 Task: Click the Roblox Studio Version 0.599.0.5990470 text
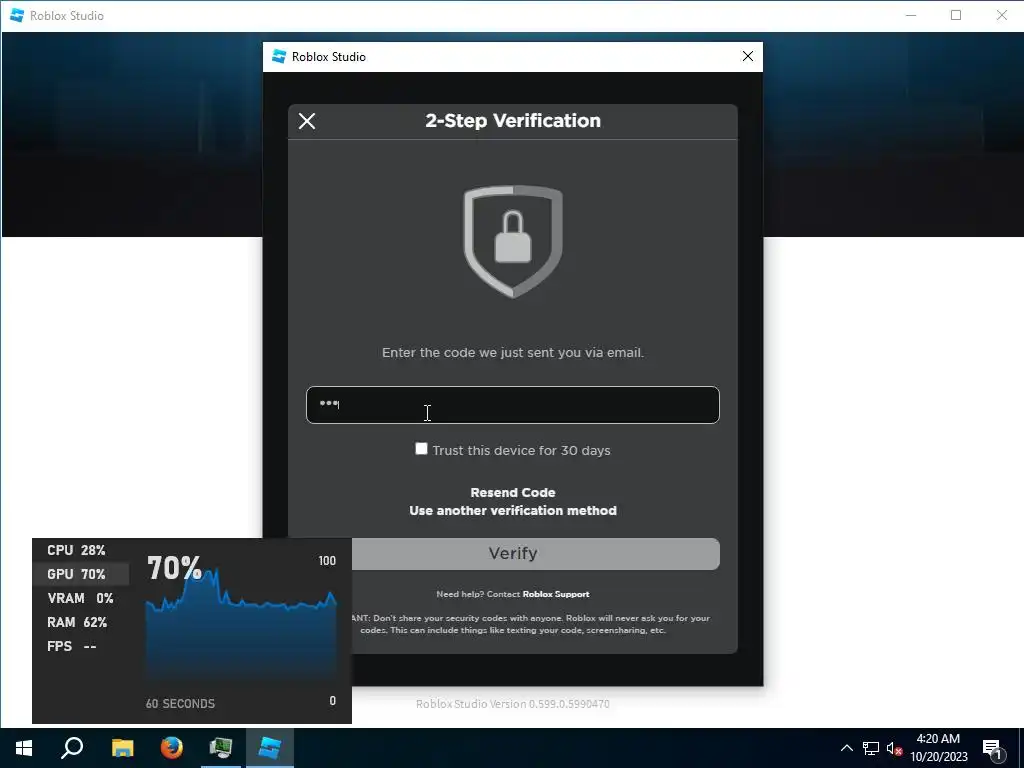point(513,704)
